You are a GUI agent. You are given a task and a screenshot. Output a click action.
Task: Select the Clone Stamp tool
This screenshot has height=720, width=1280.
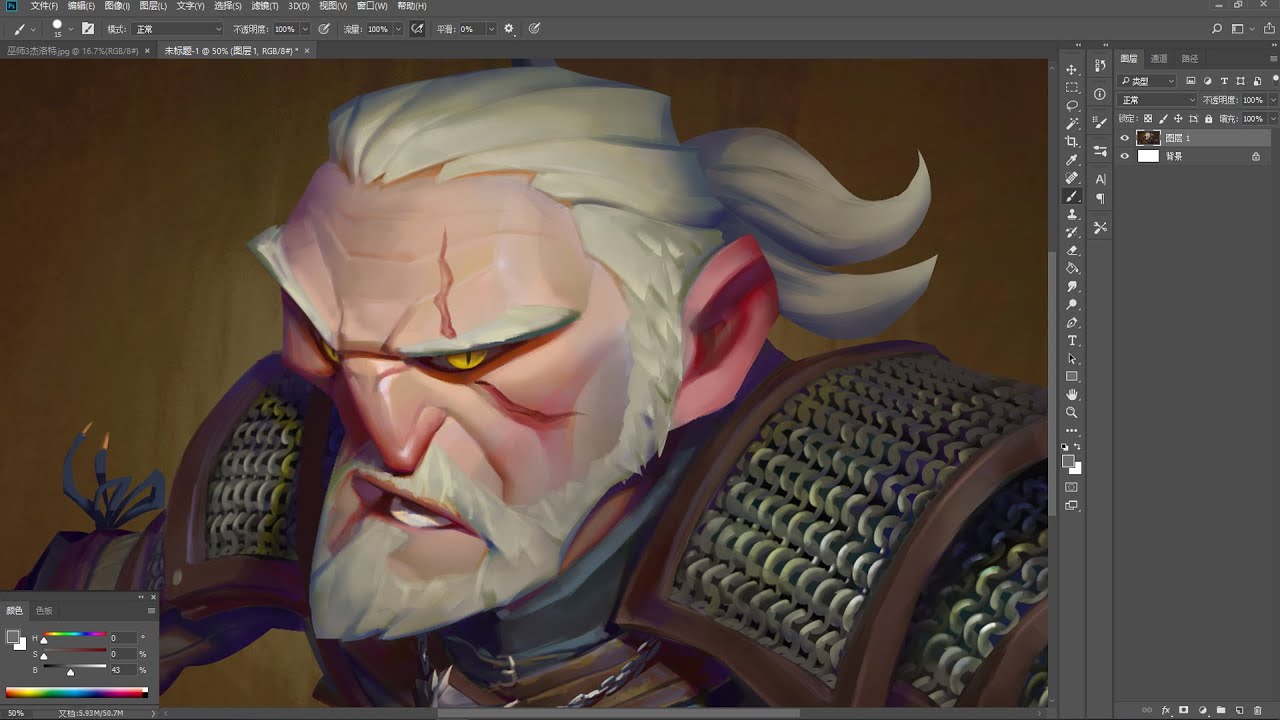[1072, 214]
